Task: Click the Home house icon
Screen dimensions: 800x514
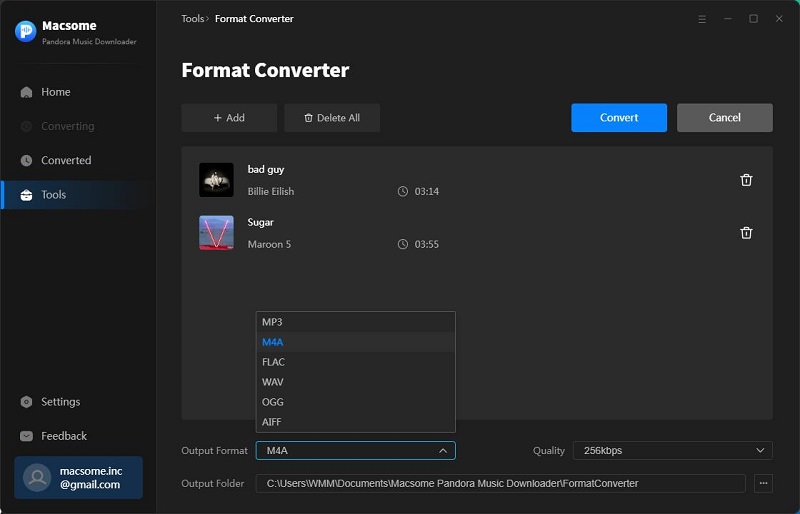Action: pos(27,92)
